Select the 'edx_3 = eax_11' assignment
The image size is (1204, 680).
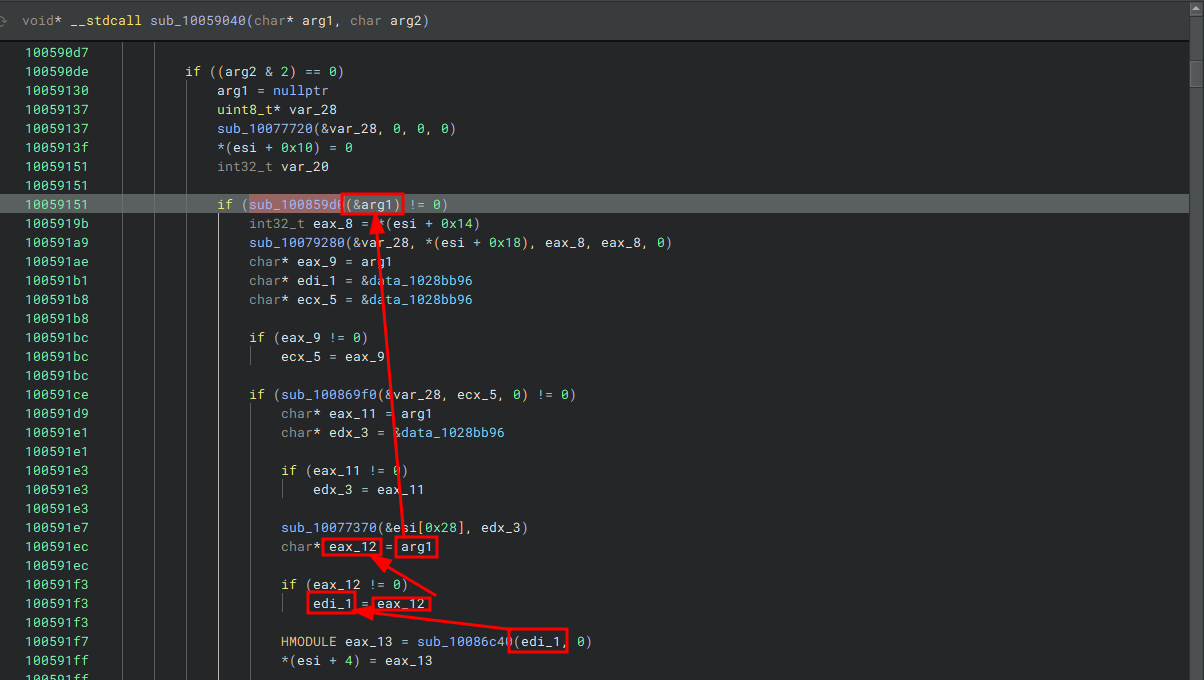pos(369,490)
